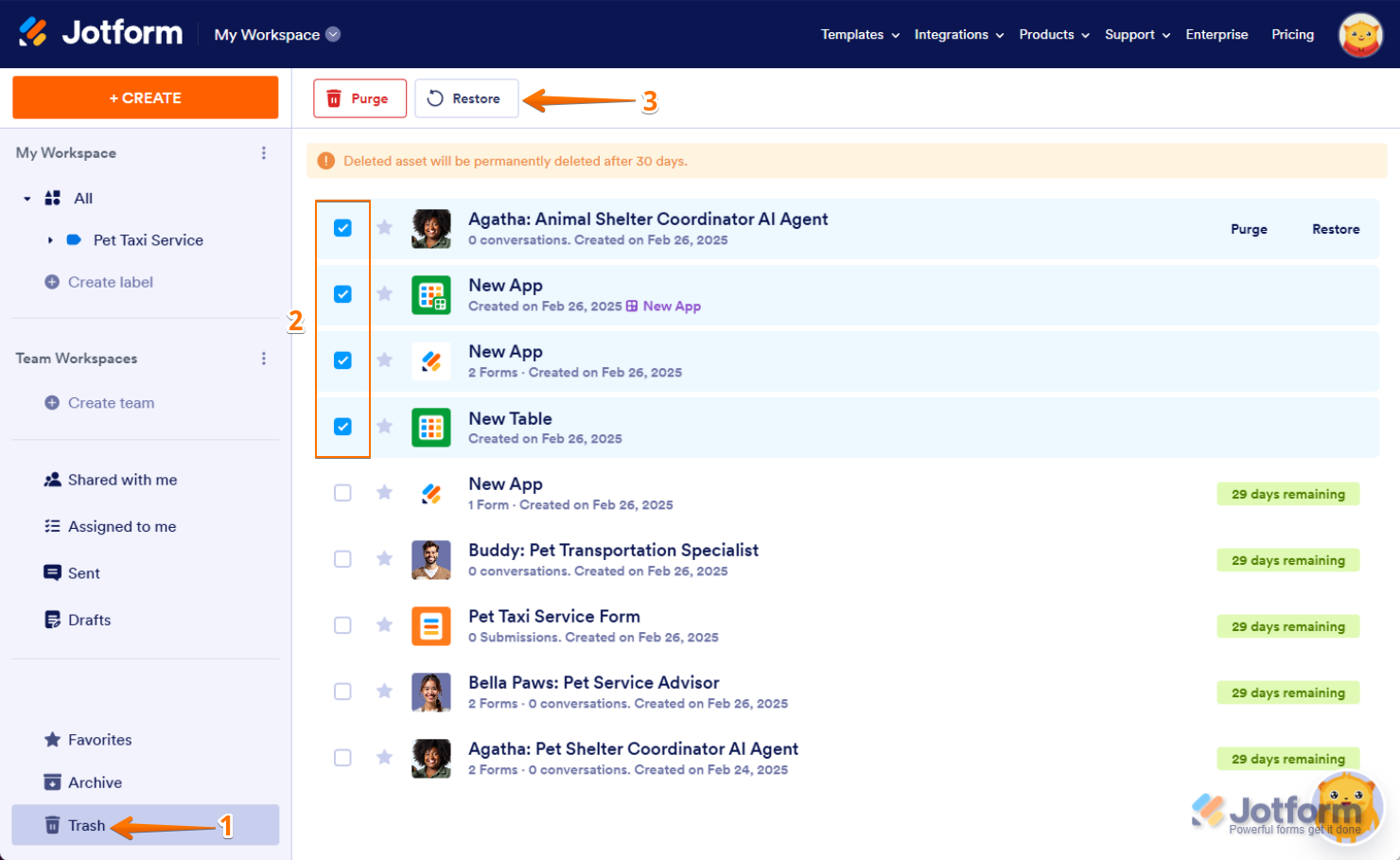Uncheck the New Table checkbox
1400x860 pixels.
(x=342, y=427)
